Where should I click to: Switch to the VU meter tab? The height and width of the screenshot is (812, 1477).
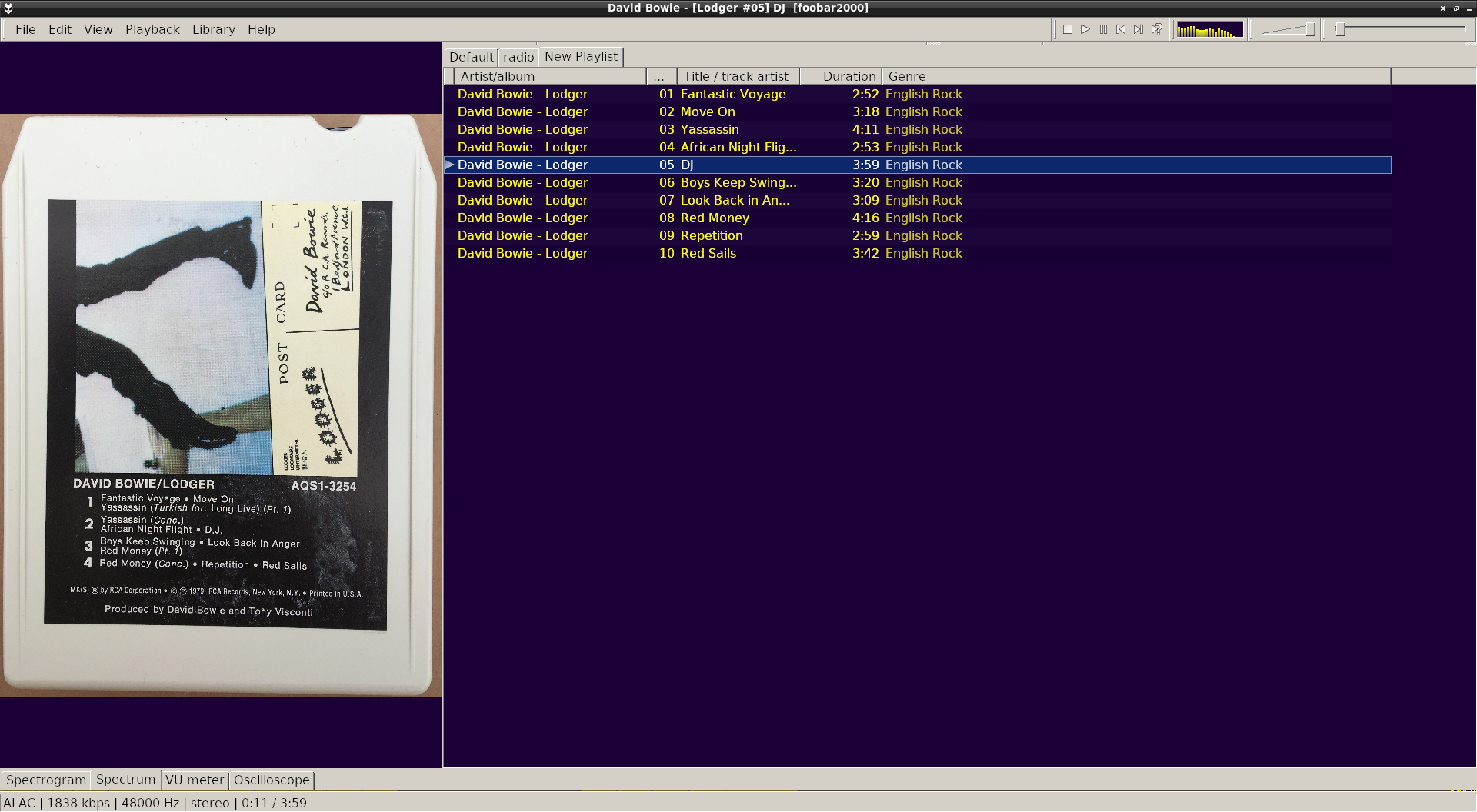195,780
